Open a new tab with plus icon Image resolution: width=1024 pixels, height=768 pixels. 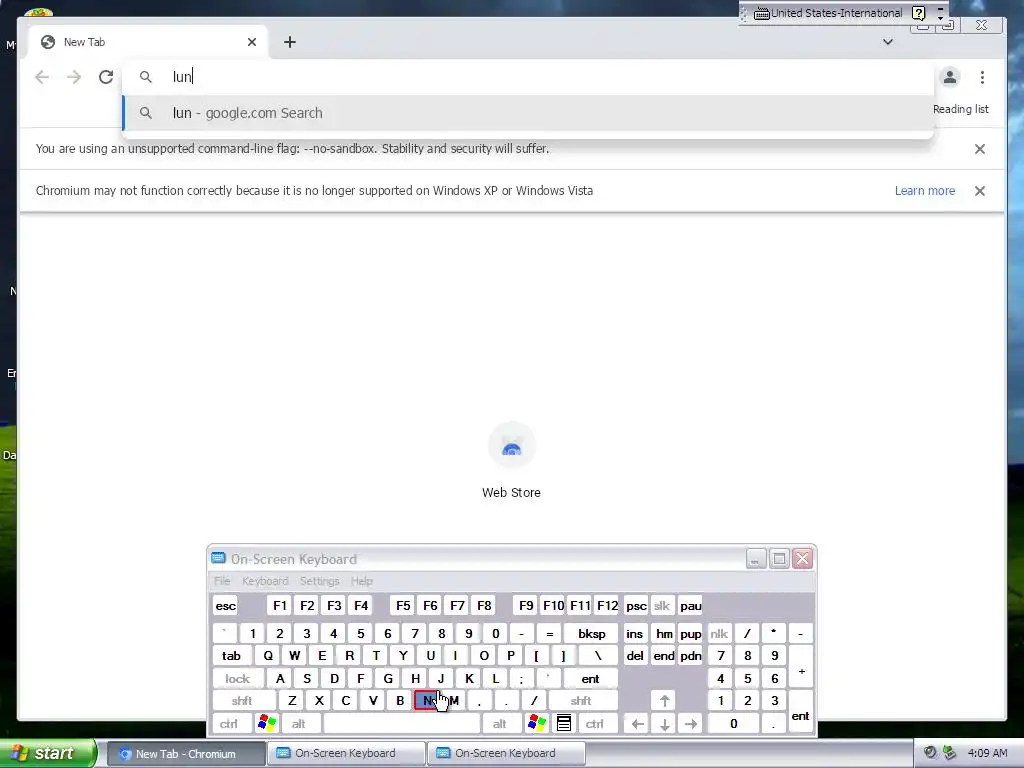point(290,42)
